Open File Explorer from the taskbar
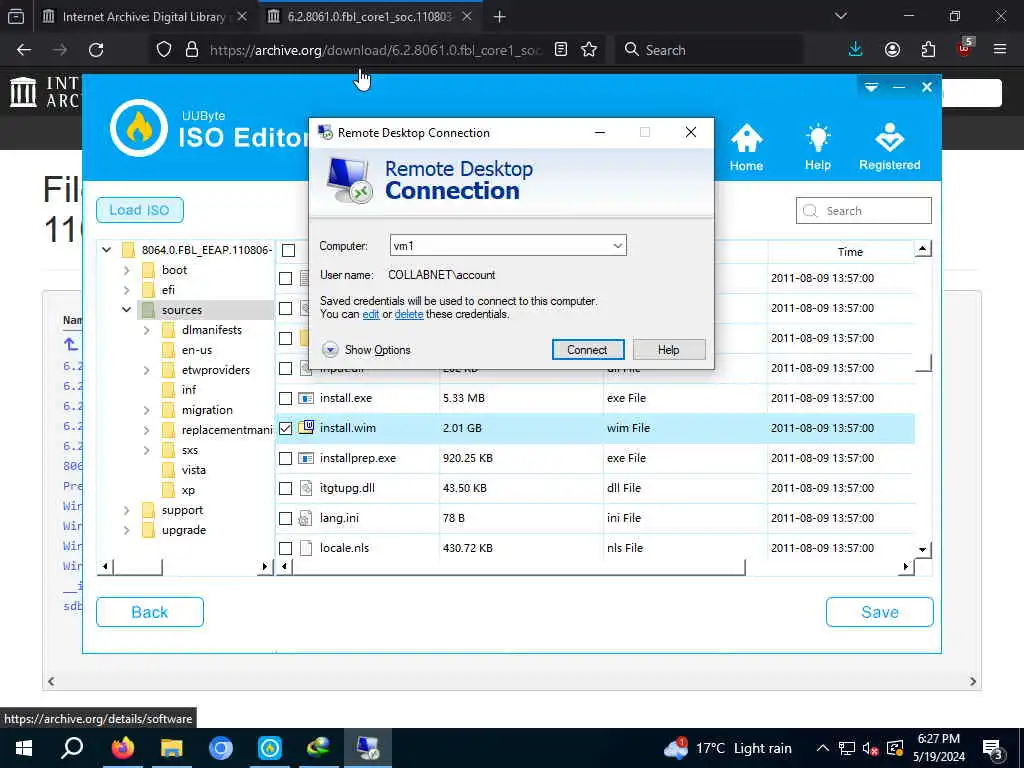This screenshot has width=1024, height=768. 171,748
